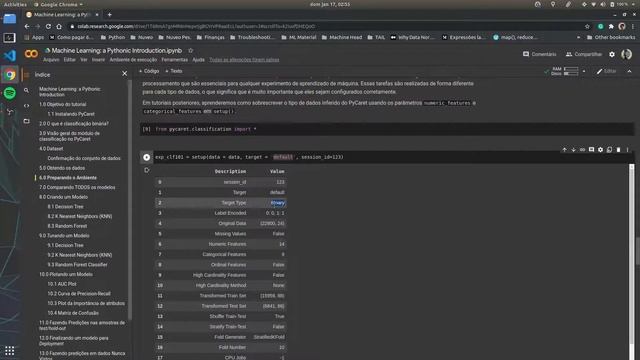Add a new code cell with + Código
The image size is (640, 360).
coord(149,71)
